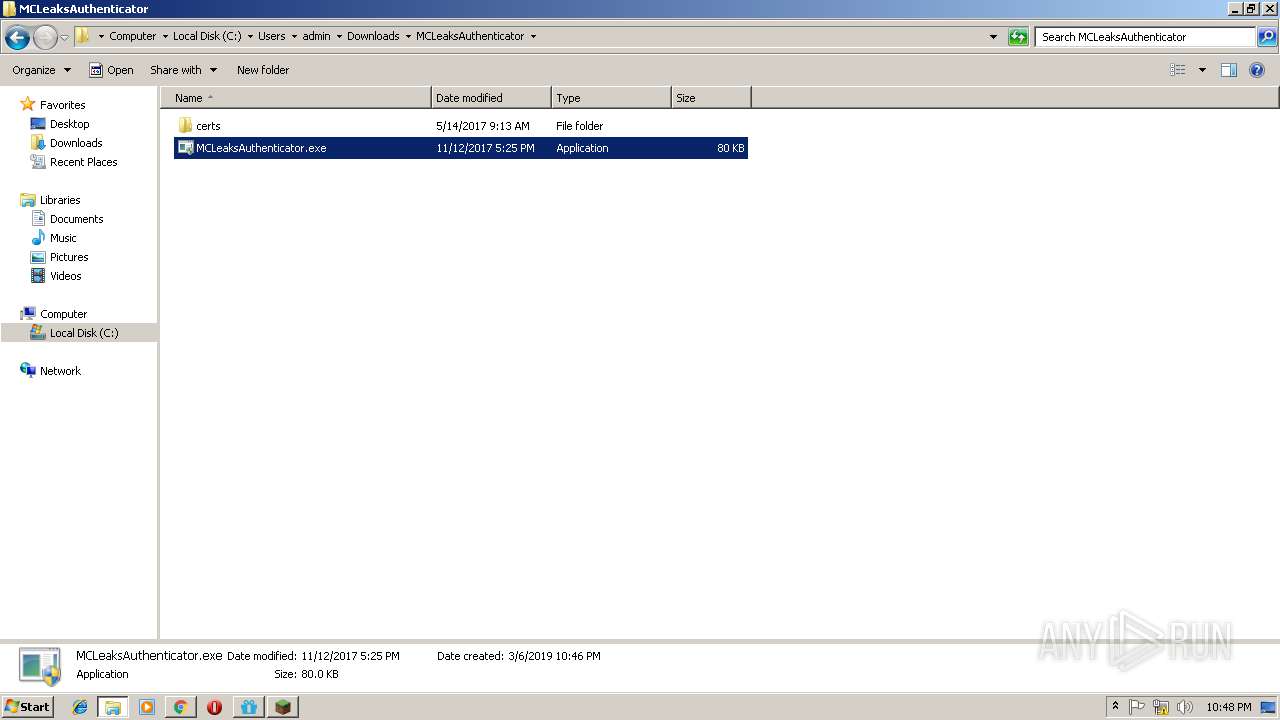Select Downloads in the address breadcrumb
The height and width of the screenshot is (720, 1280).
[373, 36]
